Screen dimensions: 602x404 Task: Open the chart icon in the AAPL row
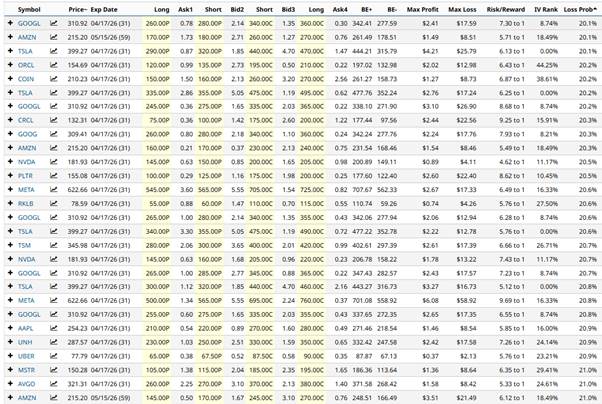[x=54, y=328]
